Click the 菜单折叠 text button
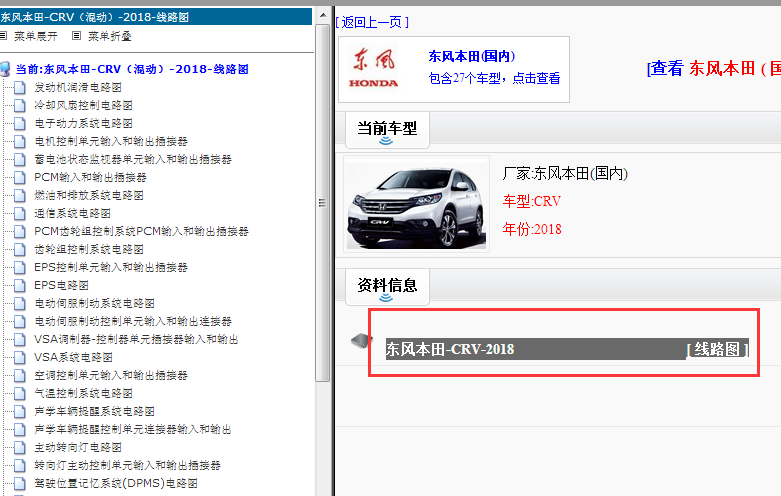 point(110,36)
